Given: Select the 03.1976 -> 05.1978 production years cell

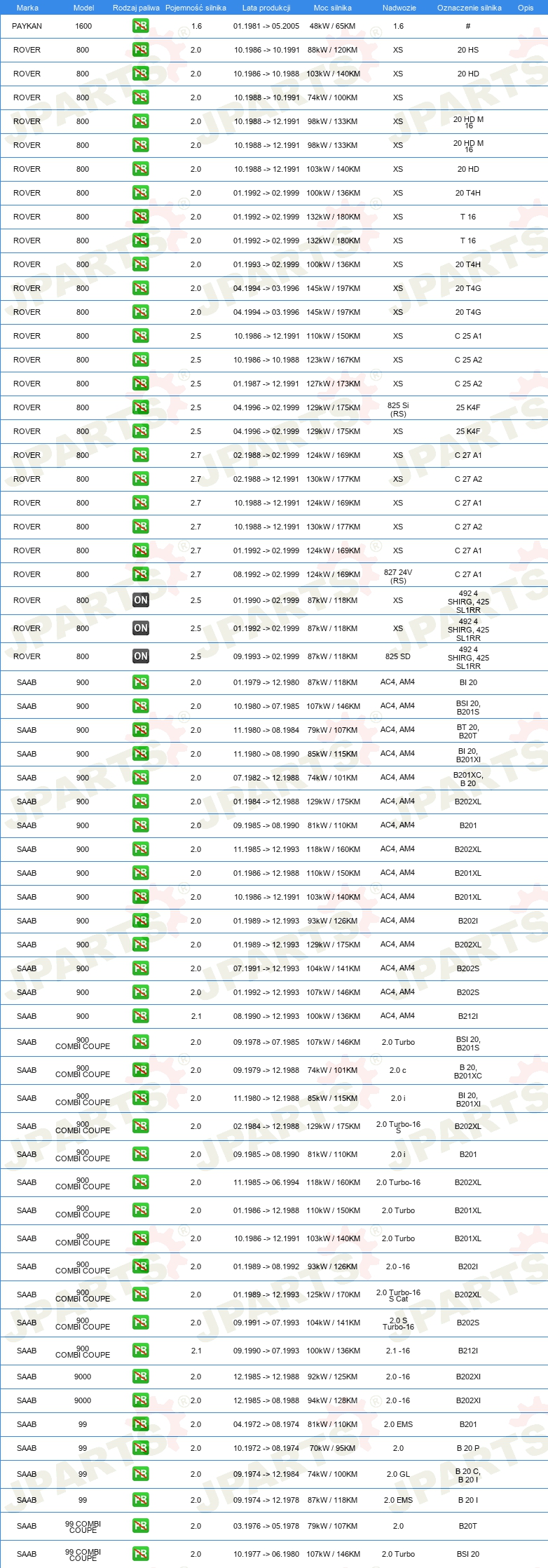Looking at the screenshot, I should pyautogui.click(x=266, y=1526).
